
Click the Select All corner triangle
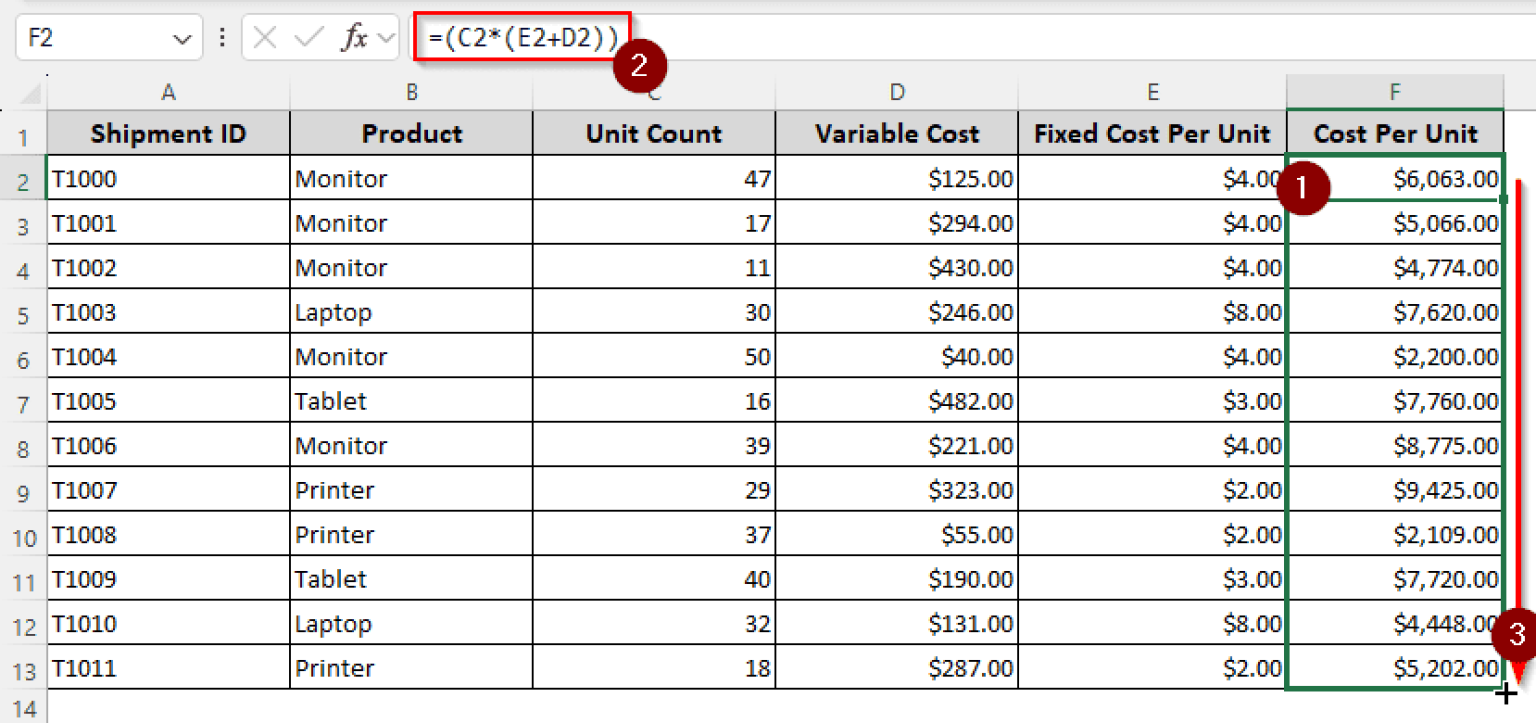click(x=30, y=95)
